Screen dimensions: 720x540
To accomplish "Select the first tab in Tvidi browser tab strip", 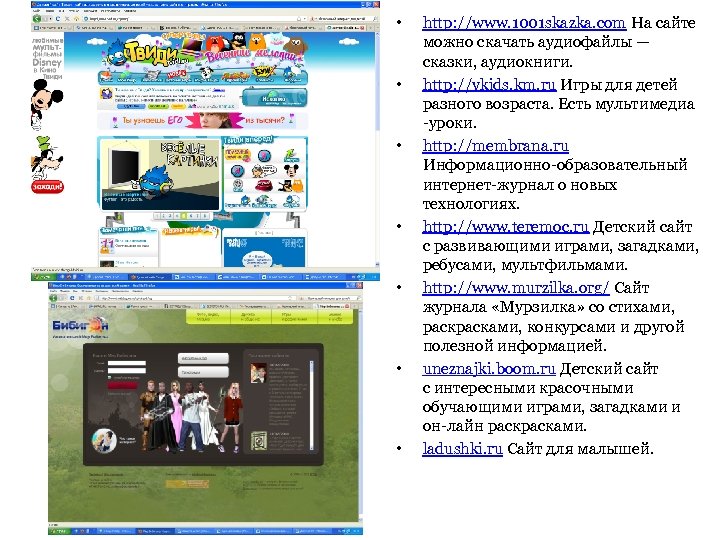I will tap(53, 28).
